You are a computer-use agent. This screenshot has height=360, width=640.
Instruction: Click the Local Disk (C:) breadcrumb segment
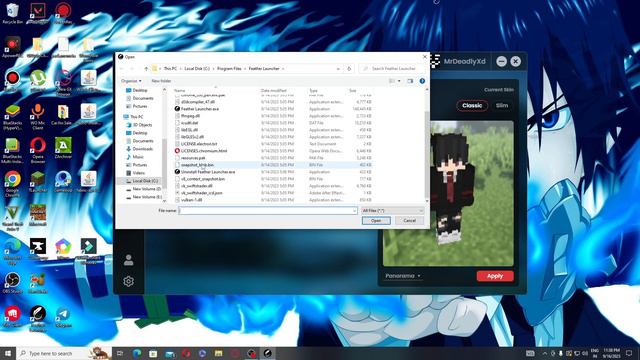(197, 69)
